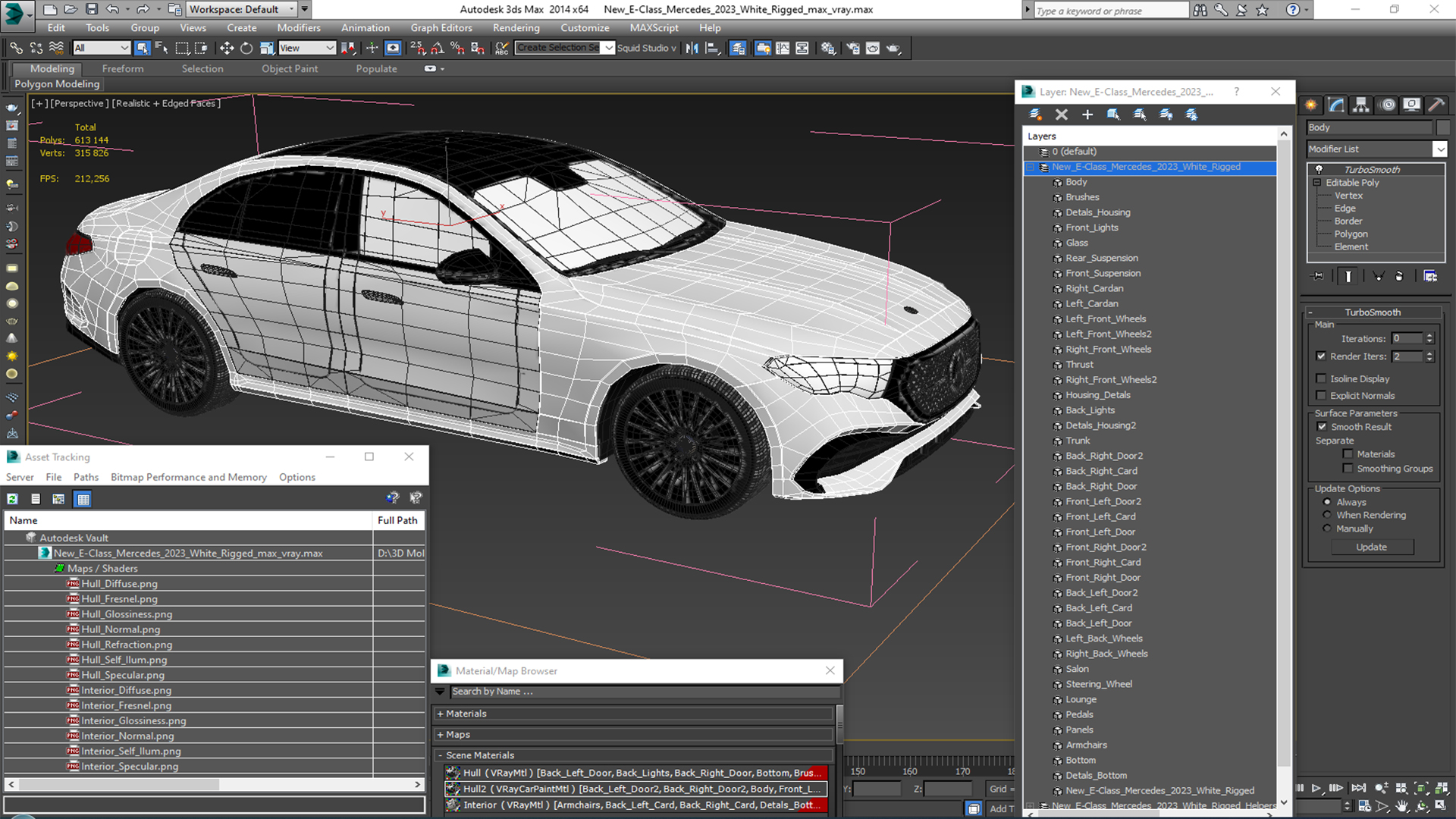
Task: Switch to the Freeform ribbon tab
Action: [x=123, y=68]
